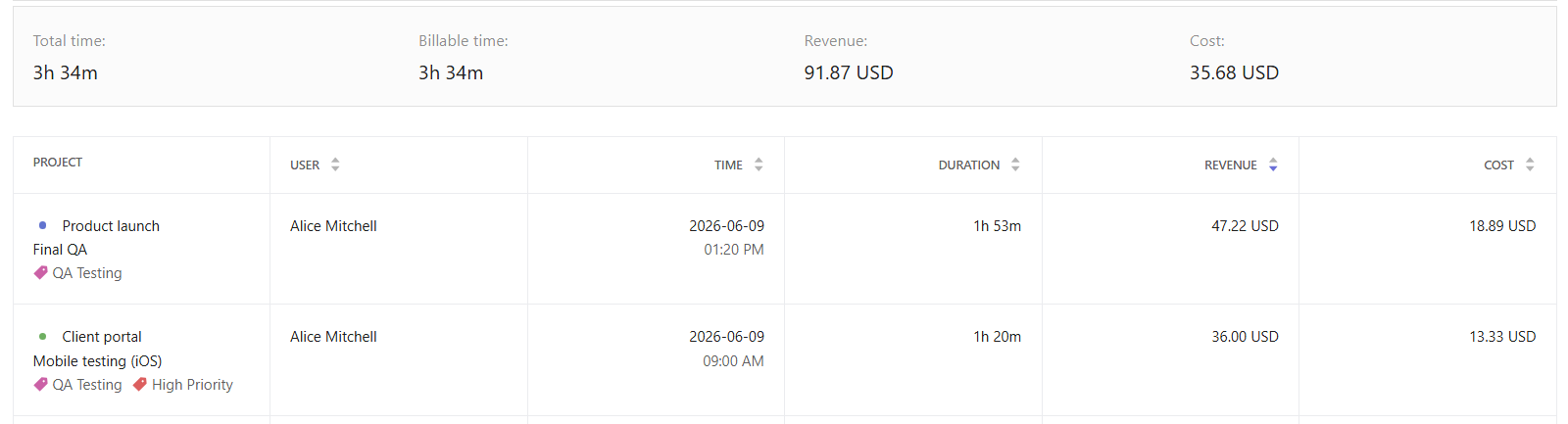Screen dimensions: 1568x424
Task: Click the 47.22 USD revenue cell
Action: pyautogui.click(x=1245, y=226)
